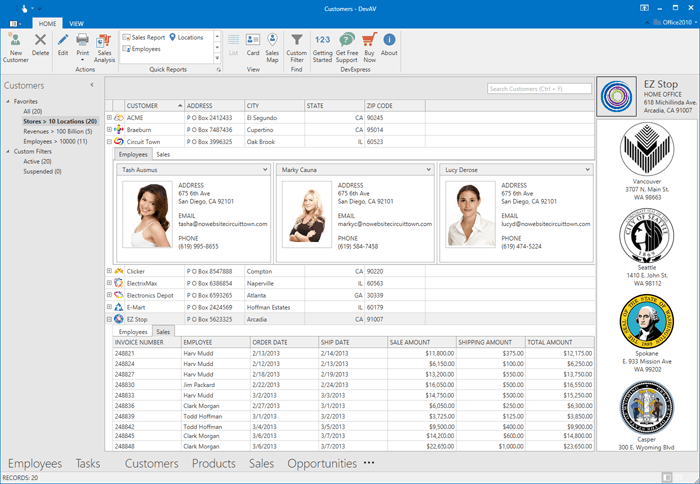
Task: Switch to the VIEW ribbon tab
Action: pos(77,22)
